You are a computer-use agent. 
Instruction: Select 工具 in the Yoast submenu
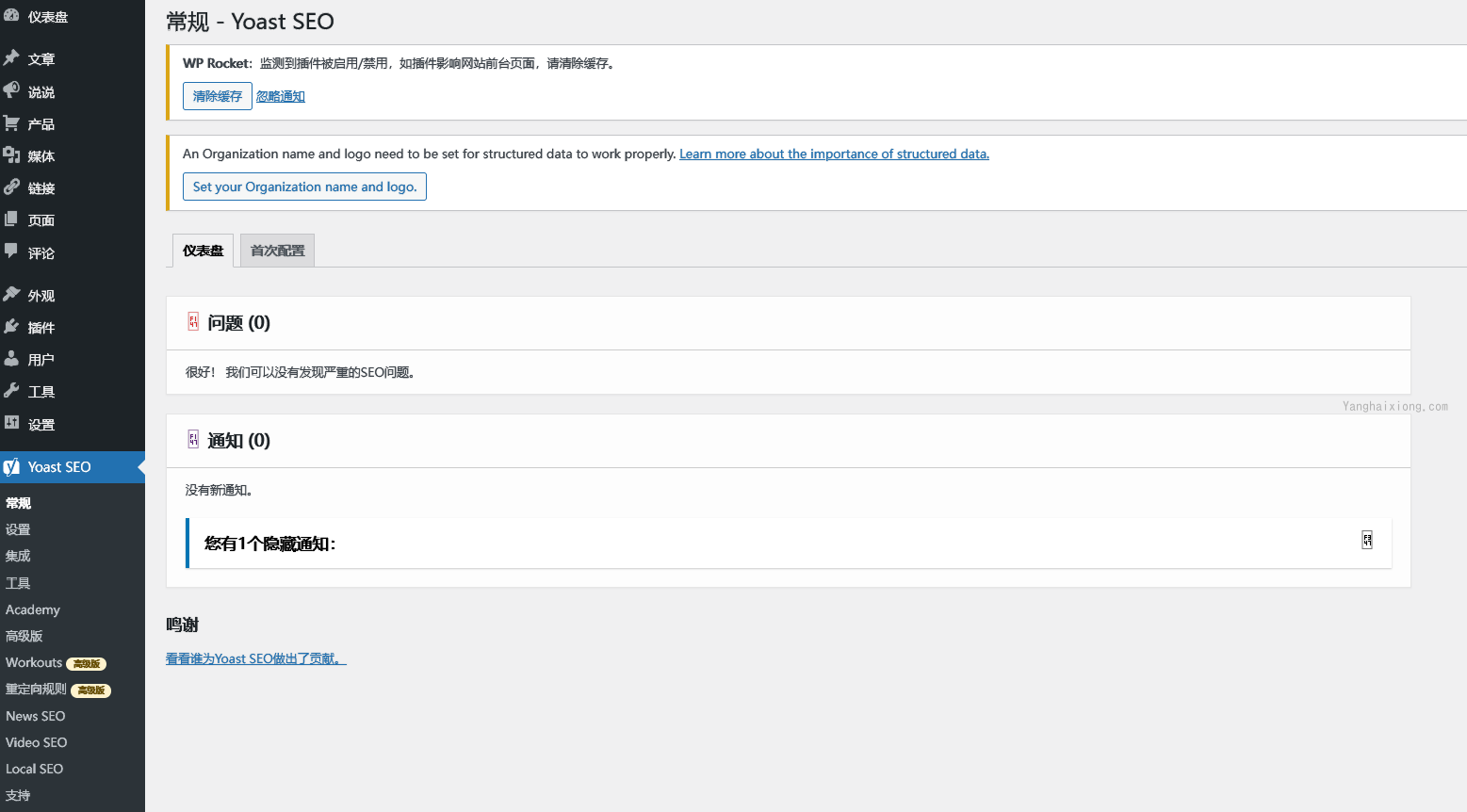[18, 583]
